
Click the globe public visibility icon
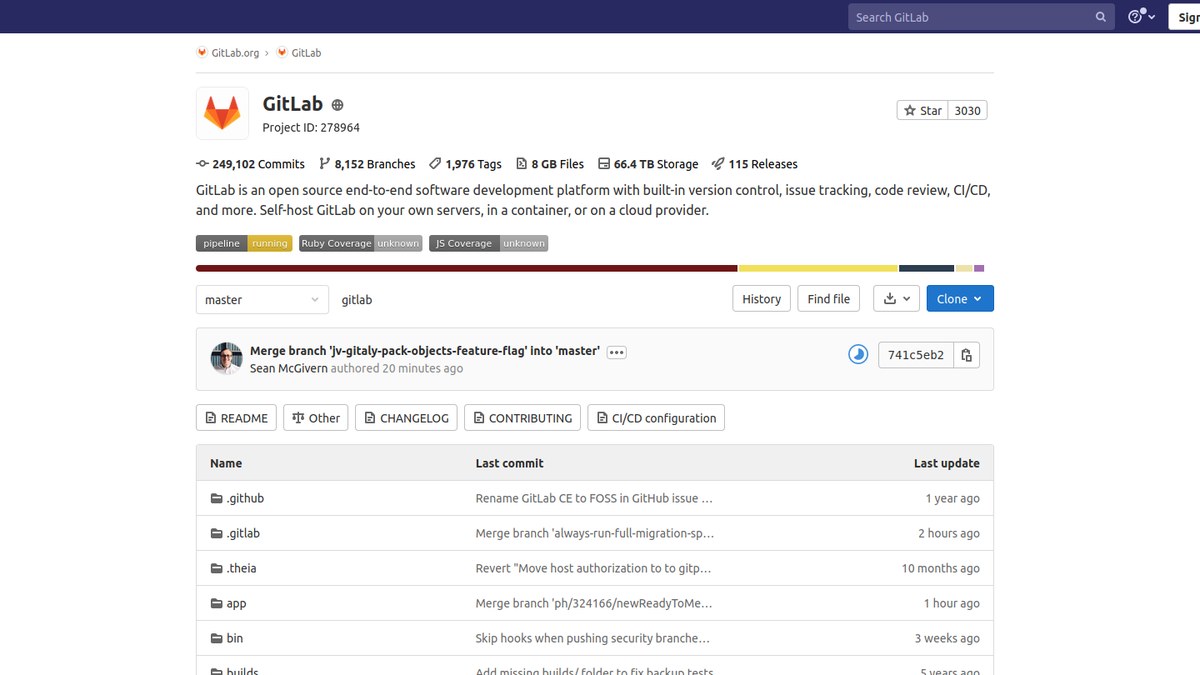pyautogui.click(x=337, y=105)
